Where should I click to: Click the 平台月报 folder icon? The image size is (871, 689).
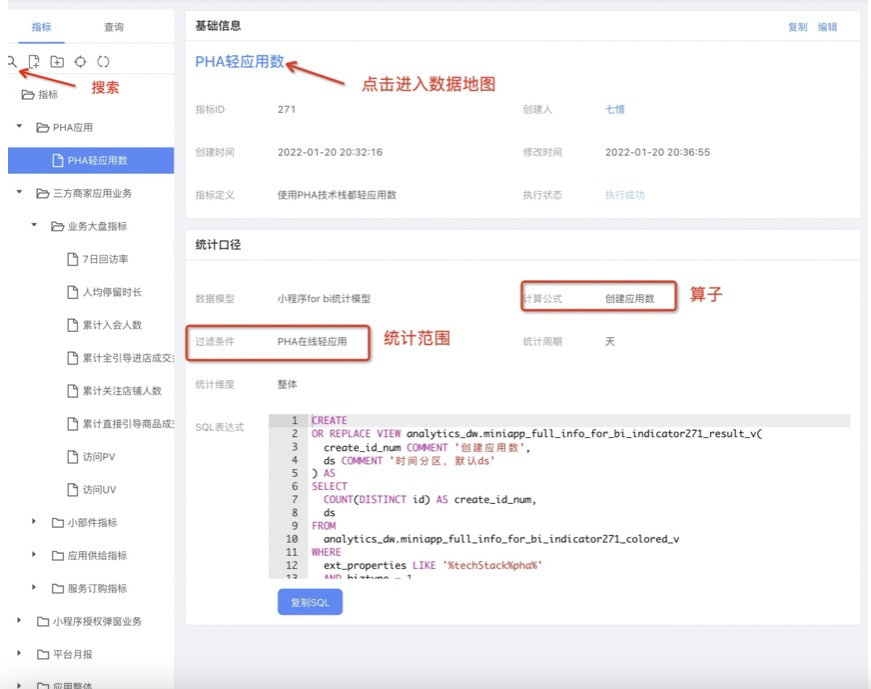tap(43, 654)
